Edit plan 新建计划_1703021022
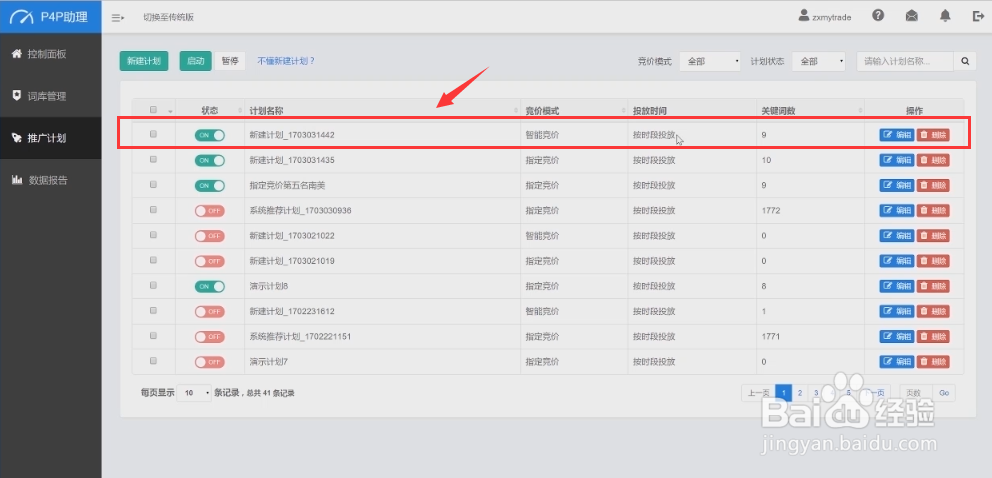This screenshot has height=478, width=992. 896,236
